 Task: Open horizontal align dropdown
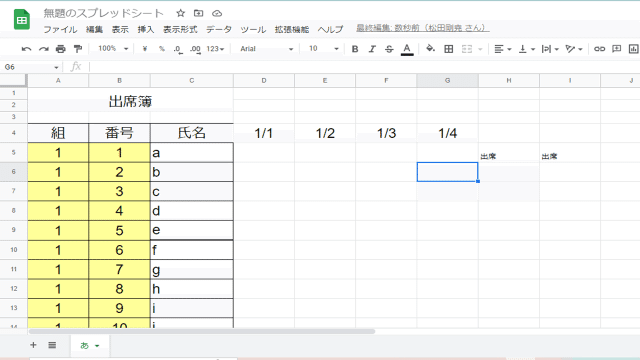click(502, 49)
